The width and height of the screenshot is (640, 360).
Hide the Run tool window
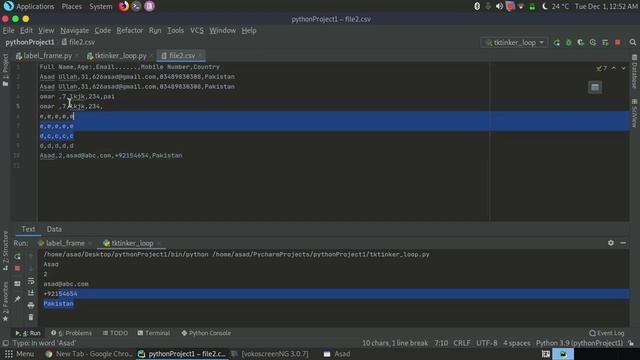623,243
